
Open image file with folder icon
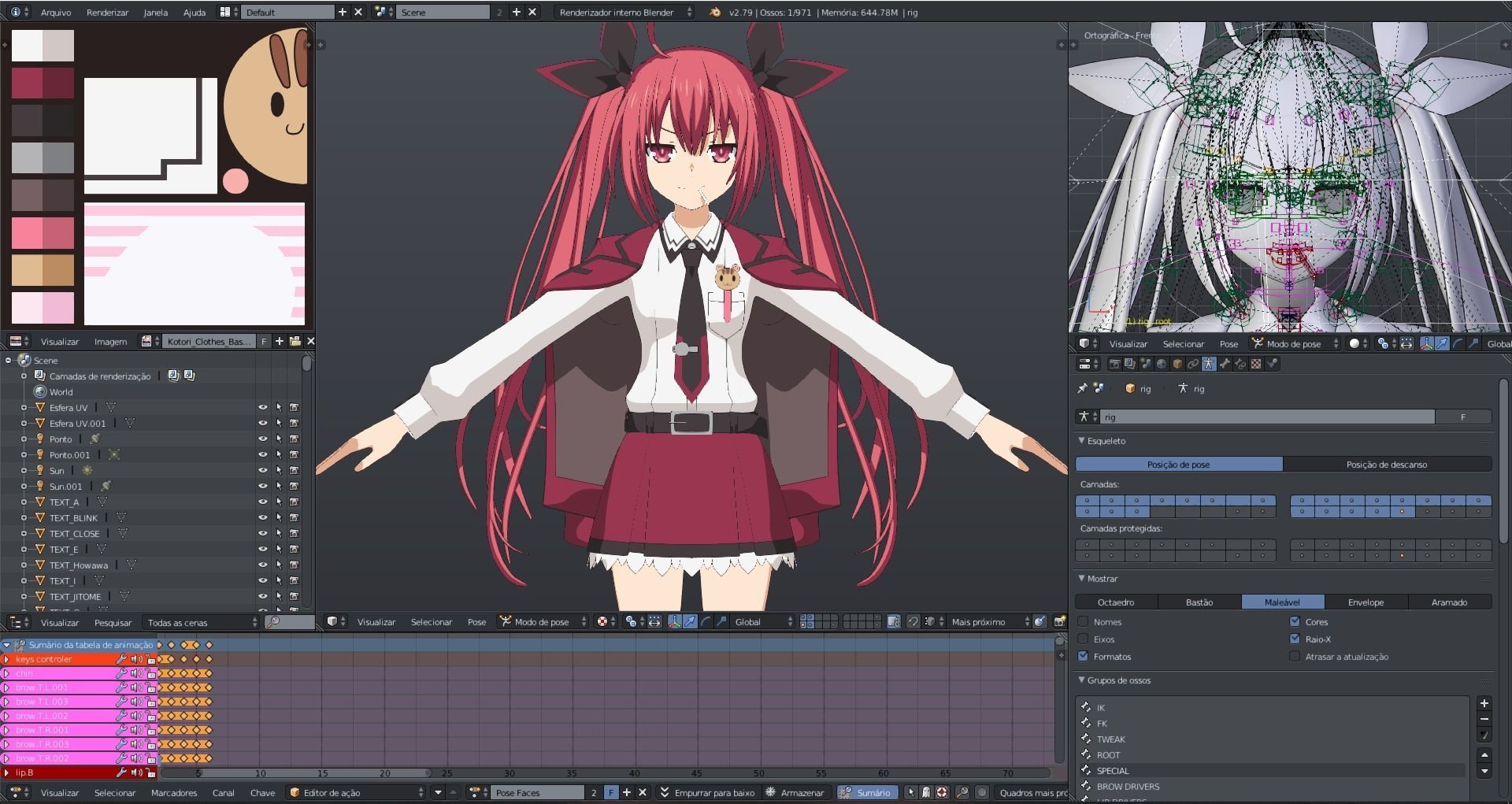pos(295,341)
